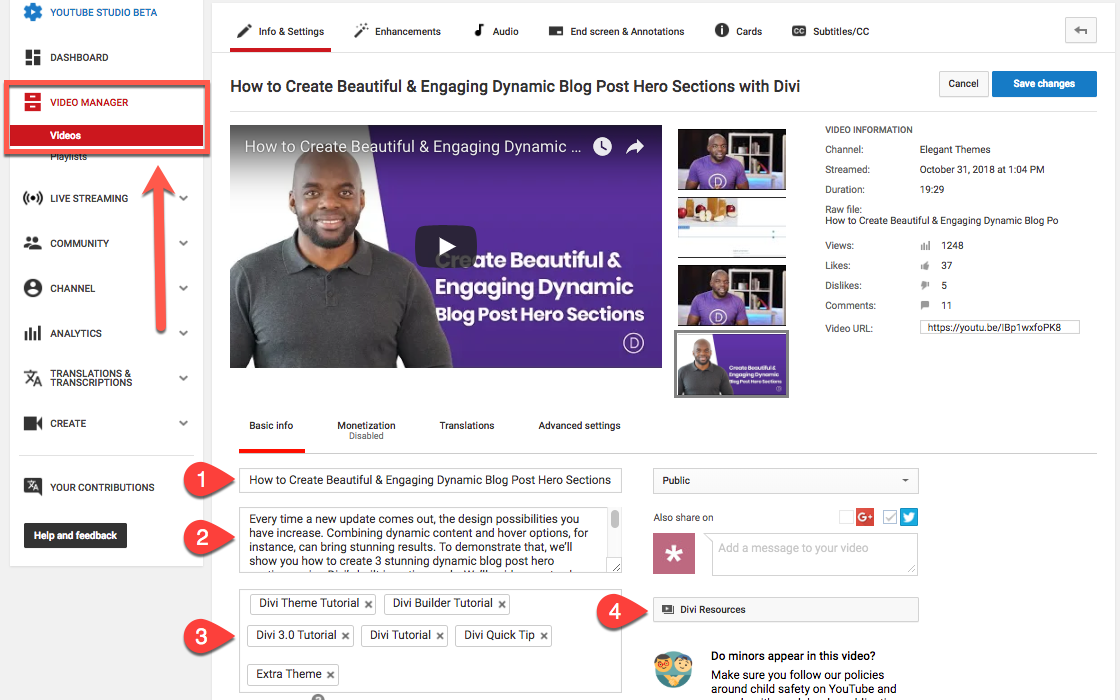The width and height of the screenshot is (1120, 700).
Task: Remove the Divi Quick Tip tag
Action: coord(543,636)
